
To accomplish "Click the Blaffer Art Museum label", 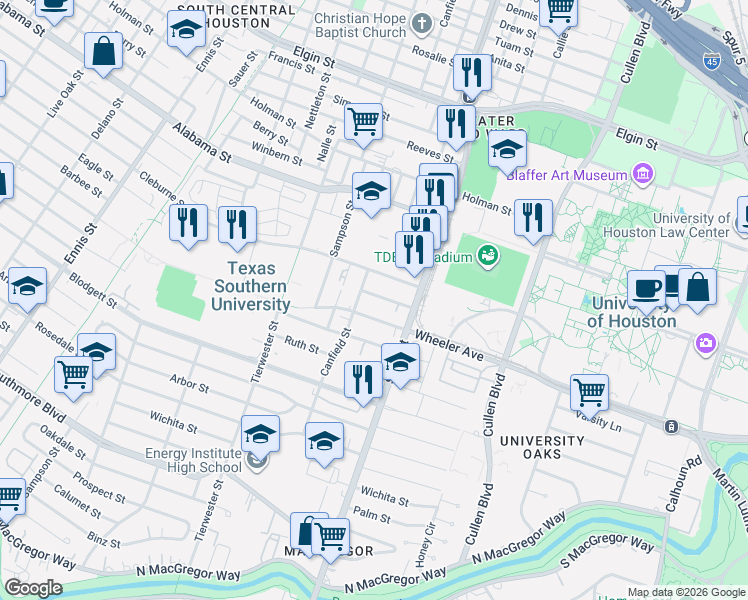I will (567, 175).
